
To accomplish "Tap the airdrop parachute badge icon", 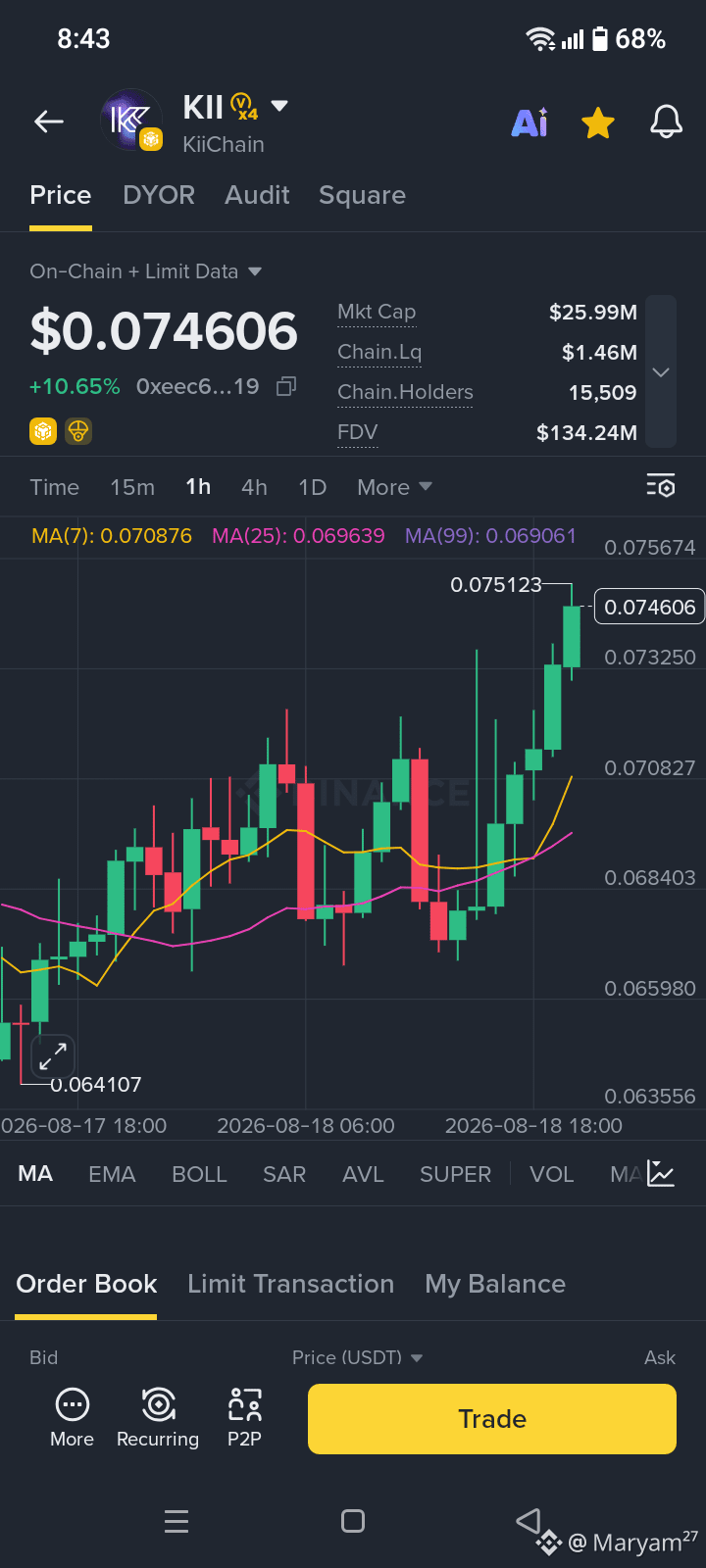I will point(78,431).
